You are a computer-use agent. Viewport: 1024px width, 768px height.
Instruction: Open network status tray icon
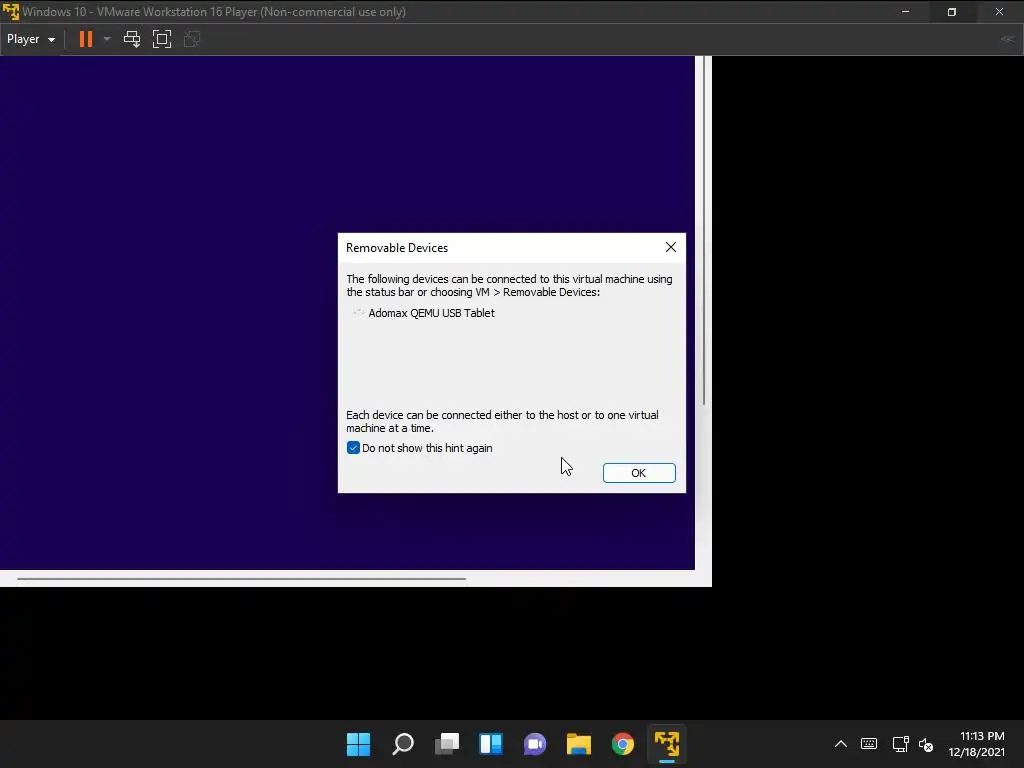pos(901,744)
